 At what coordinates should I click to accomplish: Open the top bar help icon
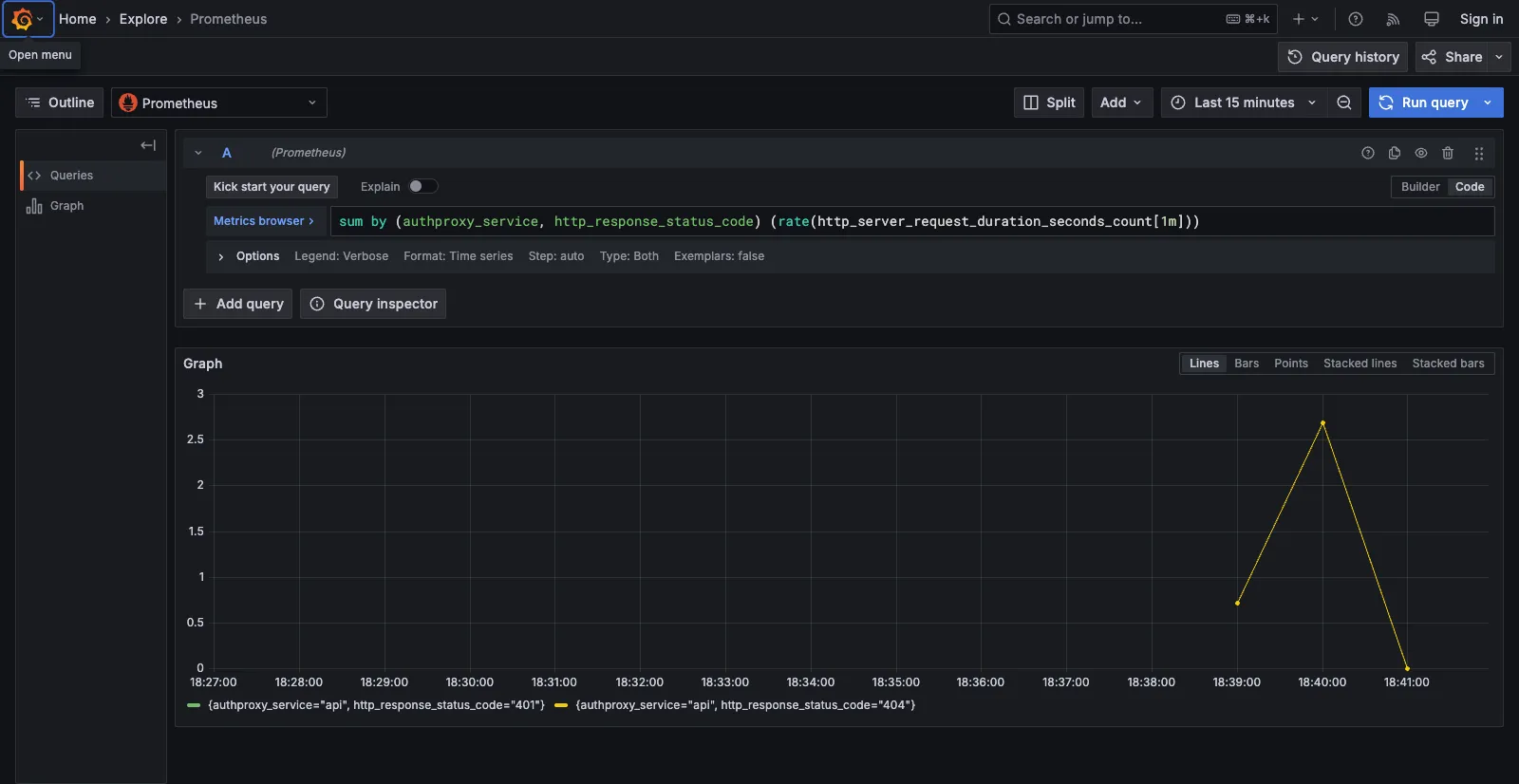tap(1356, 19)
